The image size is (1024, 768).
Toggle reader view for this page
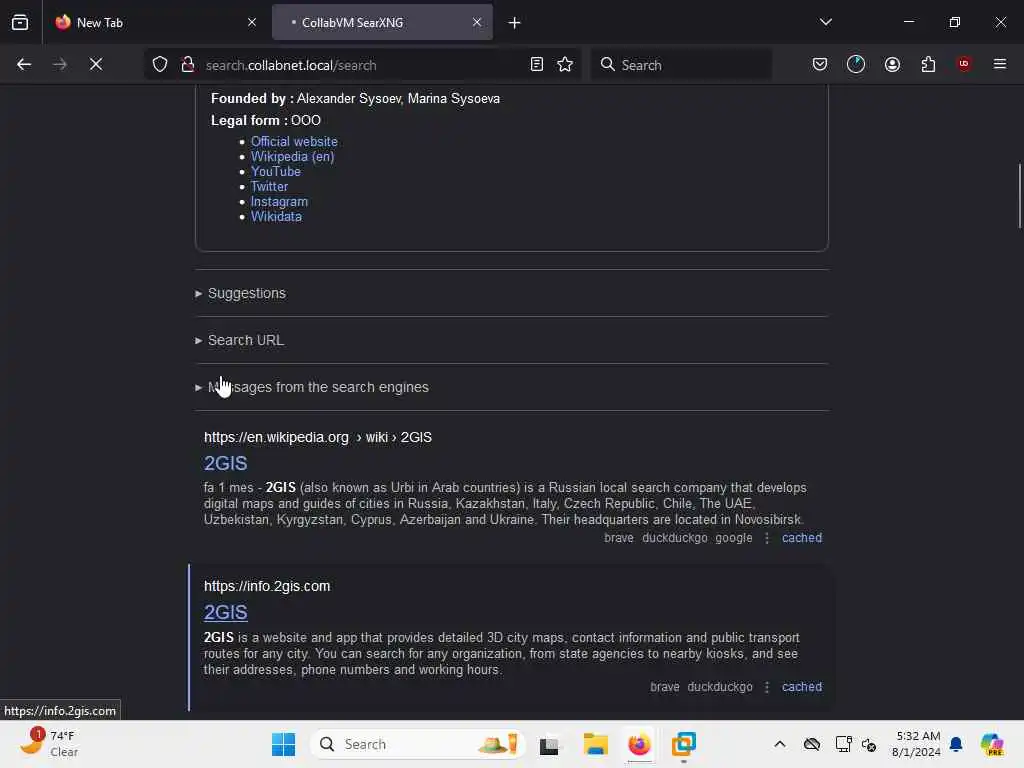537,64
